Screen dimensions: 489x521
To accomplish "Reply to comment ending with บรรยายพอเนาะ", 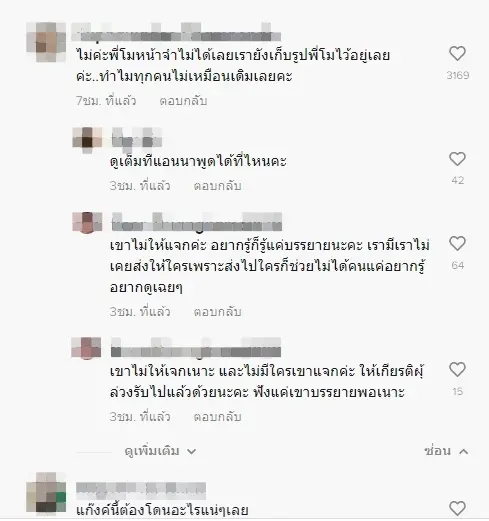I will click(x=217, y=417).
